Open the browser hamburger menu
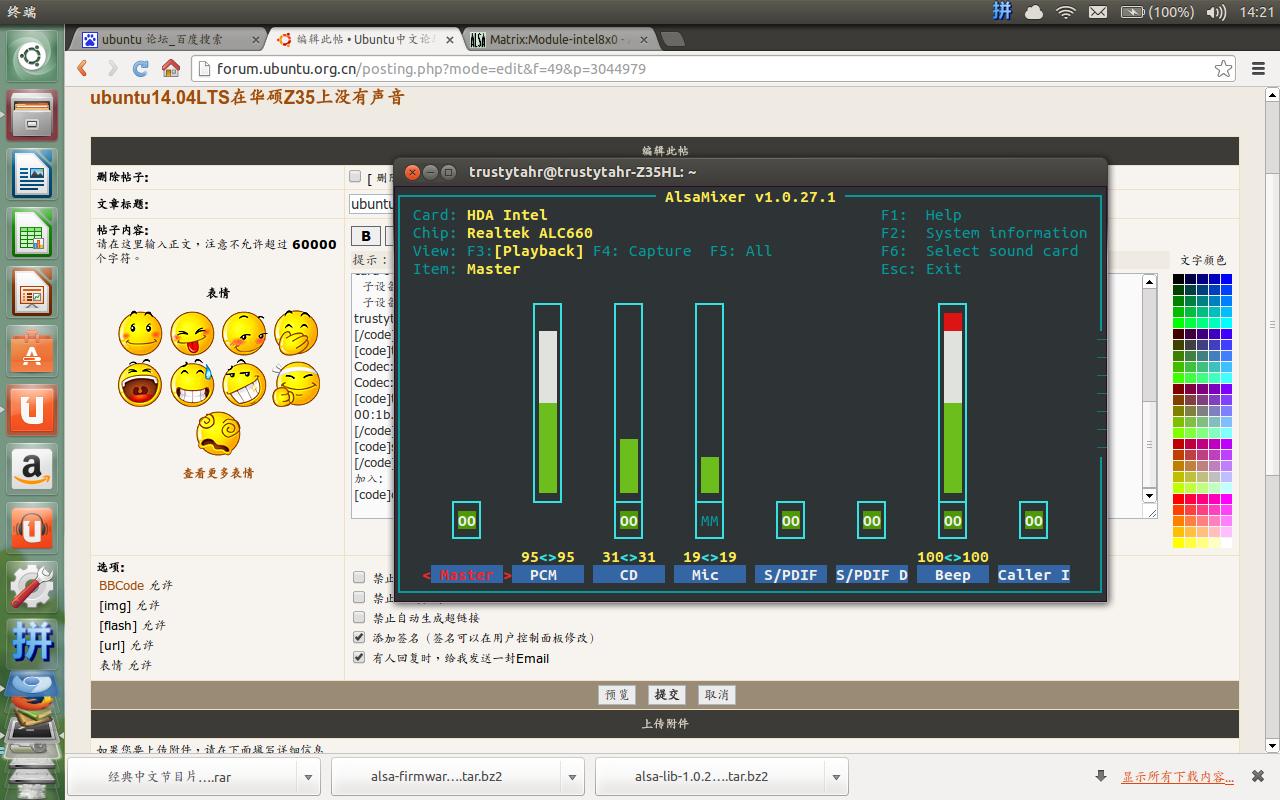Screen dimensions: 1280x800 click(1258, 69)
